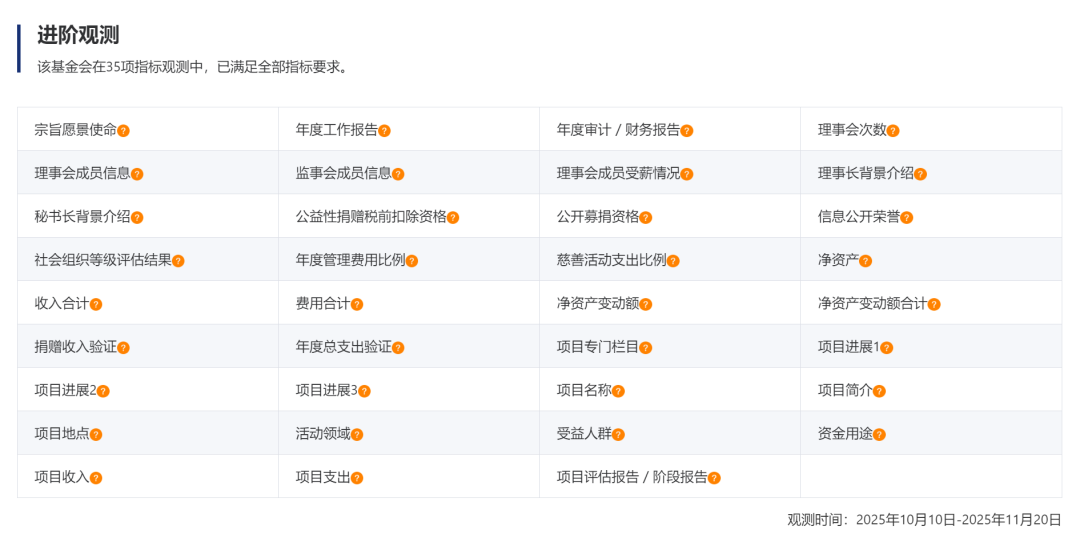Click question icon beside 收入合计
This screenshot has height=550, width=1080.
[x=96, y=304]
